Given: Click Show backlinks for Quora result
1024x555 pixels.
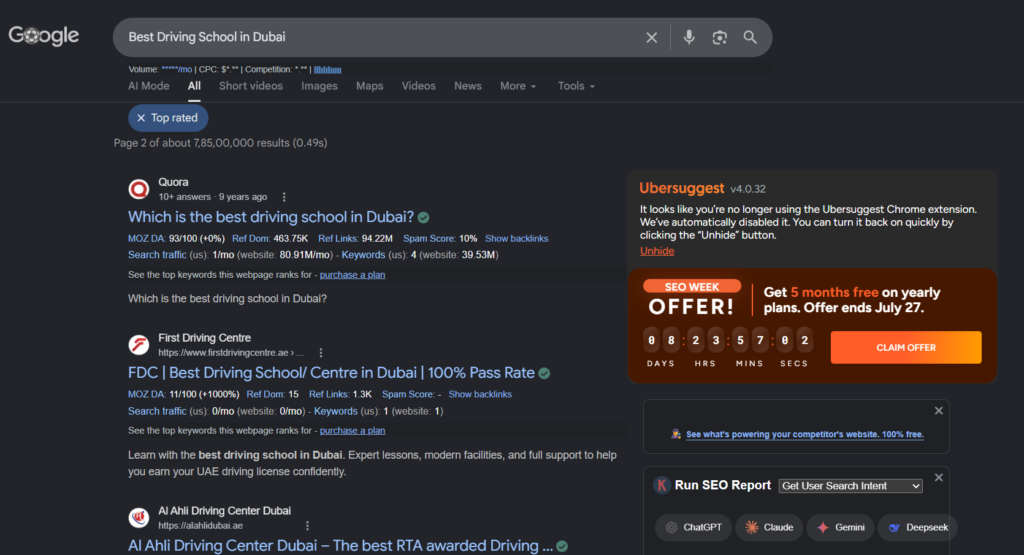Looking at the screenshot, I should click(x=517, y=238).
